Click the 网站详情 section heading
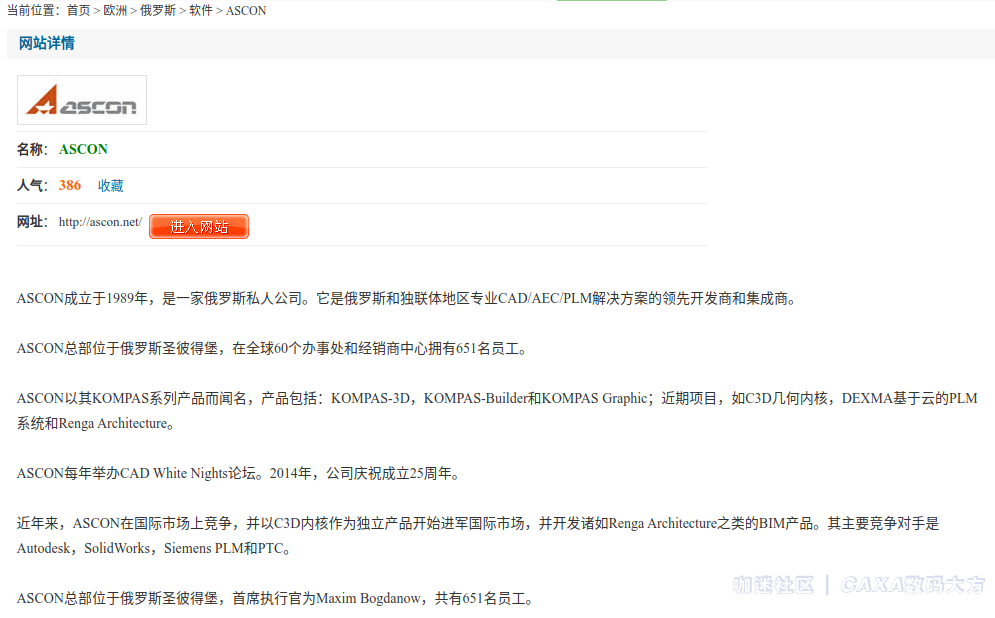Screen dimensions: 995x618 [x=46, y=43]
